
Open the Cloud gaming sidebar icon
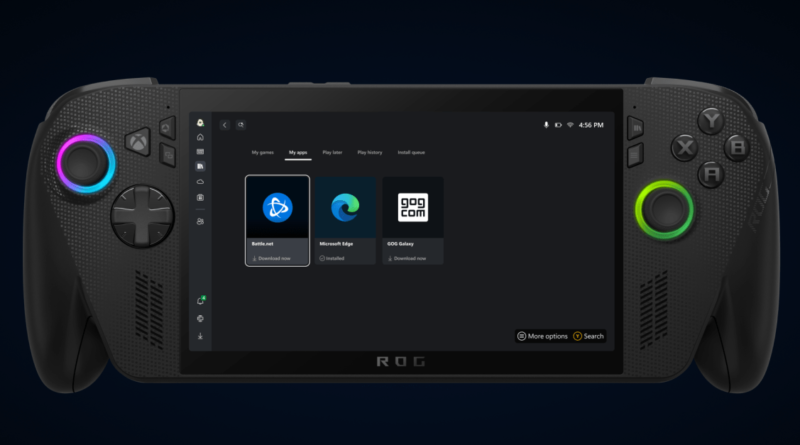pos(200,182)
